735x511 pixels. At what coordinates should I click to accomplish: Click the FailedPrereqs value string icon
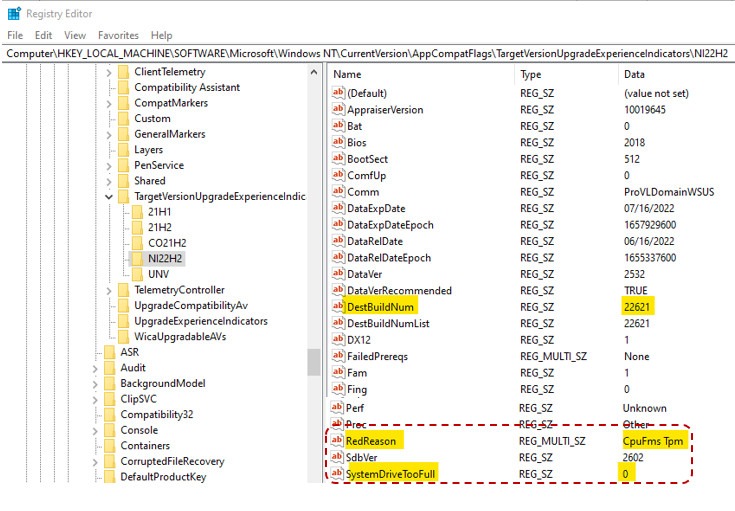click(x=338, y=356)
